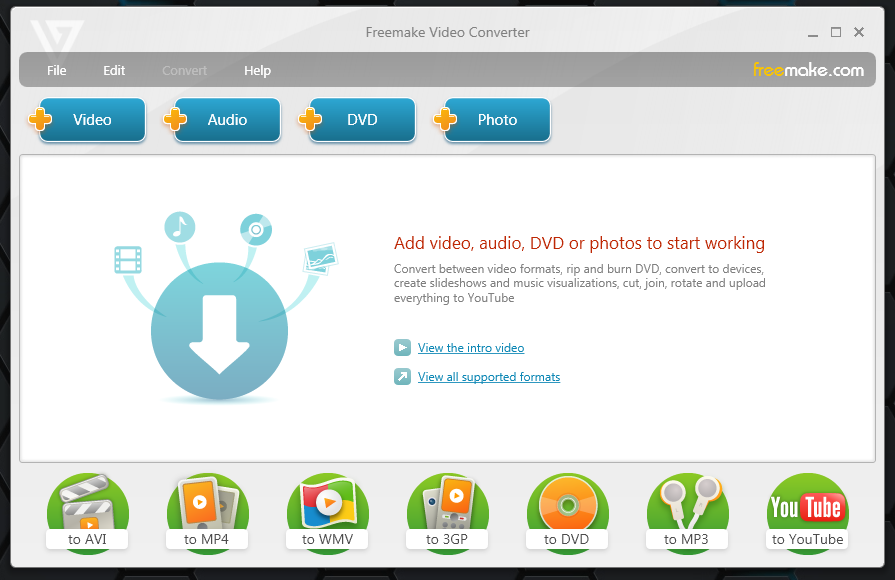Click the film strip graphic icon
The image size is (895, 580).
[x=128, y=260]
